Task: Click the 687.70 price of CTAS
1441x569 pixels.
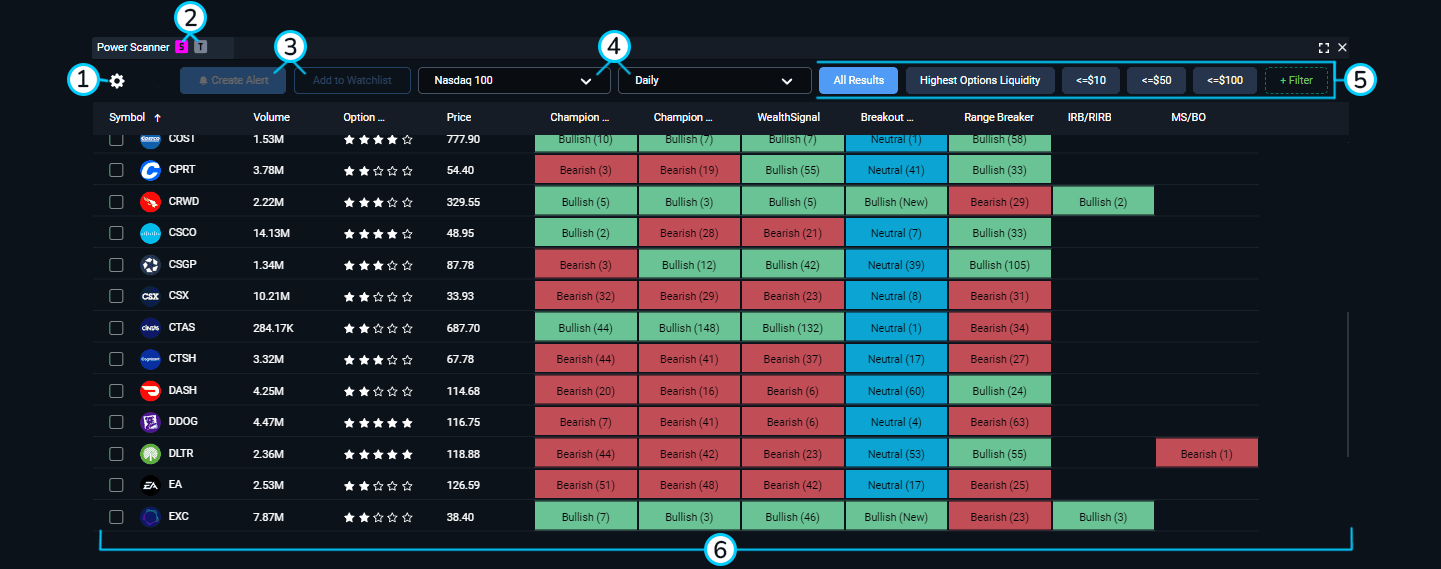Action: (463, 328)
